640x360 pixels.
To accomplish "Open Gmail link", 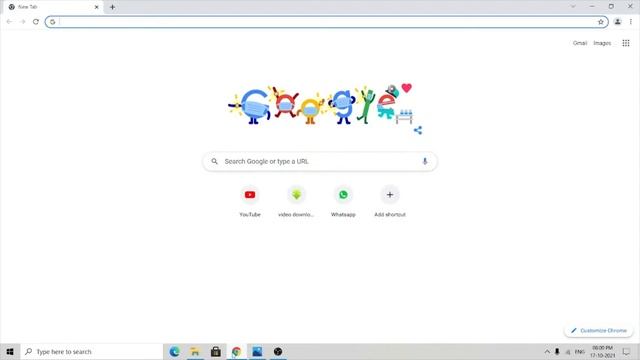I will coord(580,43).
